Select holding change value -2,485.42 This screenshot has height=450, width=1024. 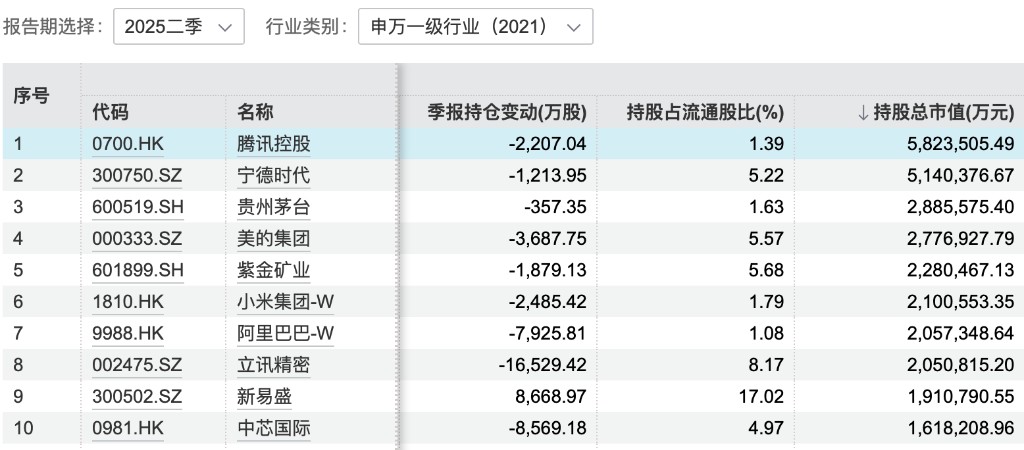click(547, 302)
